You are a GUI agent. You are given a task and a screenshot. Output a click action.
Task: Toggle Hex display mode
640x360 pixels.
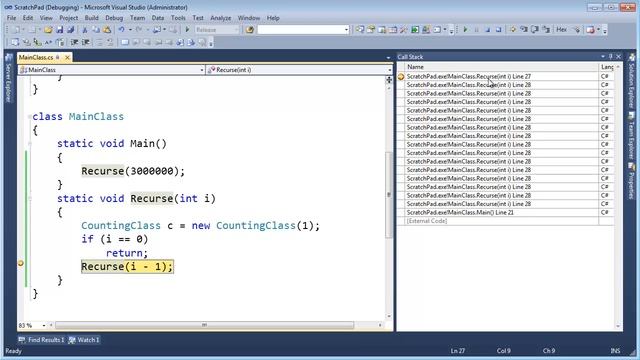(x=562, y=30)
